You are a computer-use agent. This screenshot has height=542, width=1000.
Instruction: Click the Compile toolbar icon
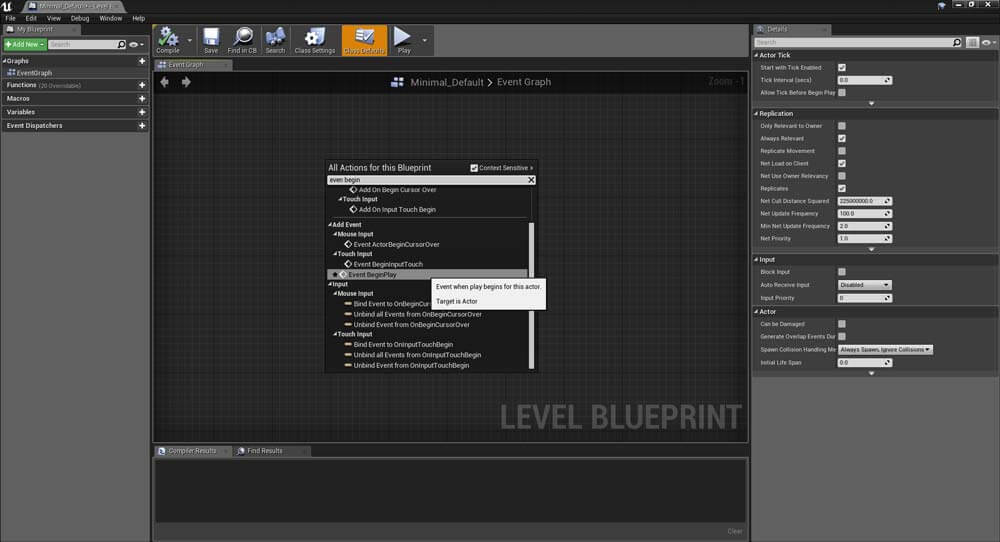point(168,40)
